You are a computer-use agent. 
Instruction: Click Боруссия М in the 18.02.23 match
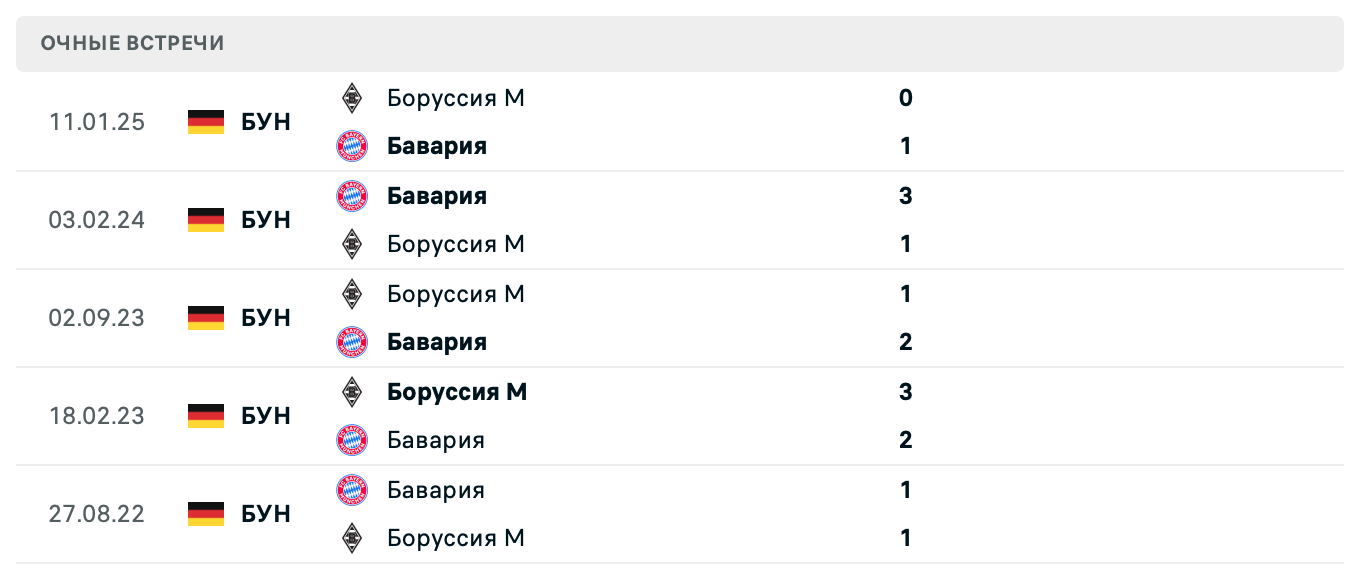click(456, 391)
